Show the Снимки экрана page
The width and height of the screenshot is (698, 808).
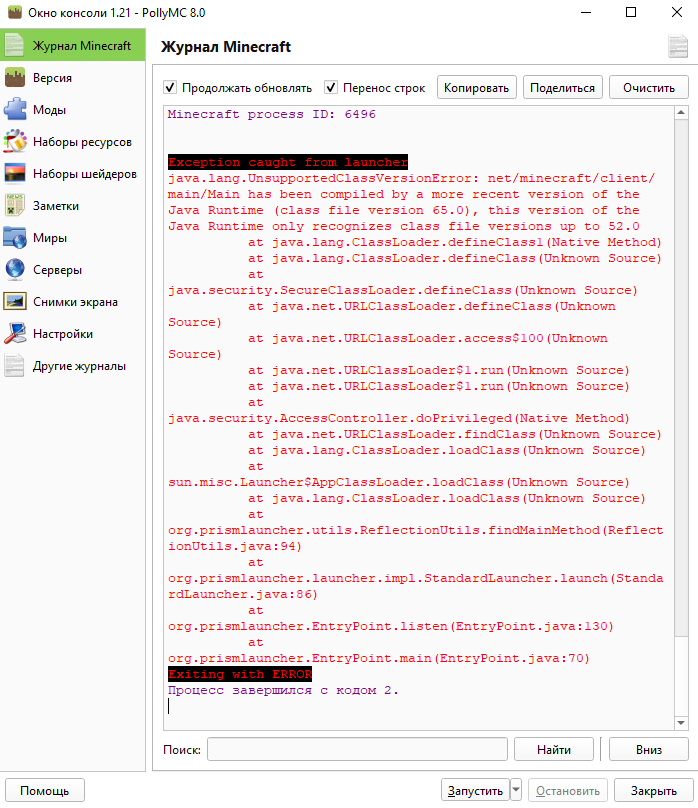[73, 301]
